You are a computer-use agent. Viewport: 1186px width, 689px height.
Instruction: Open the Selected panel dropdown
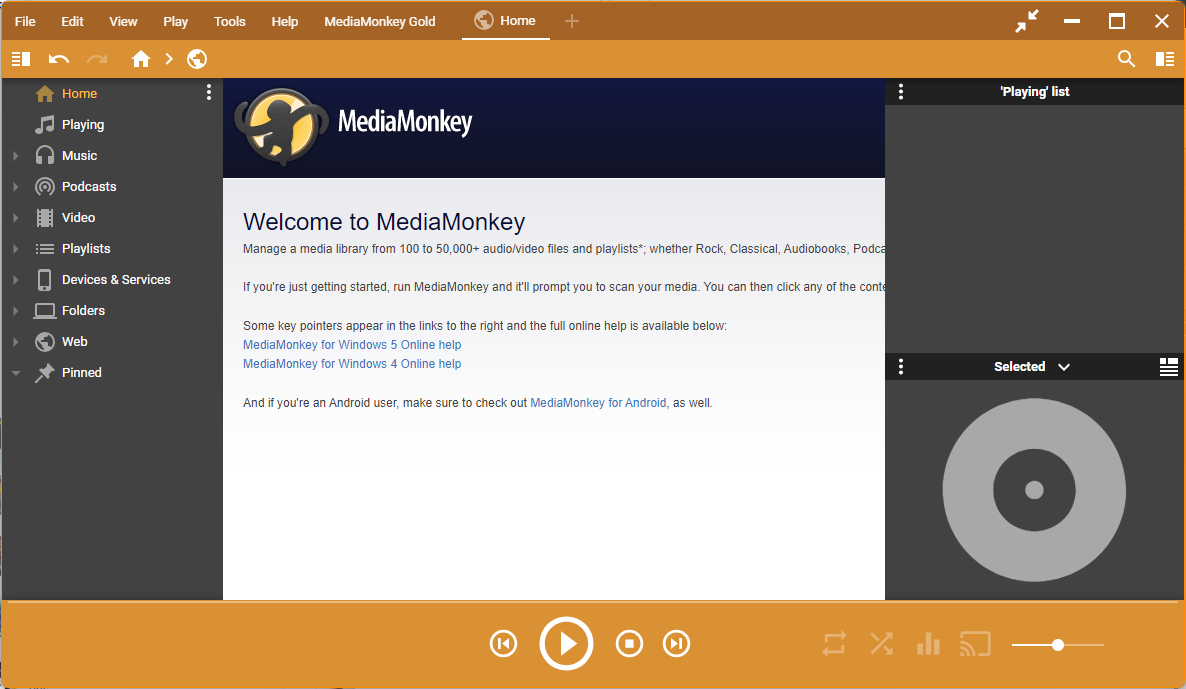1063,367
